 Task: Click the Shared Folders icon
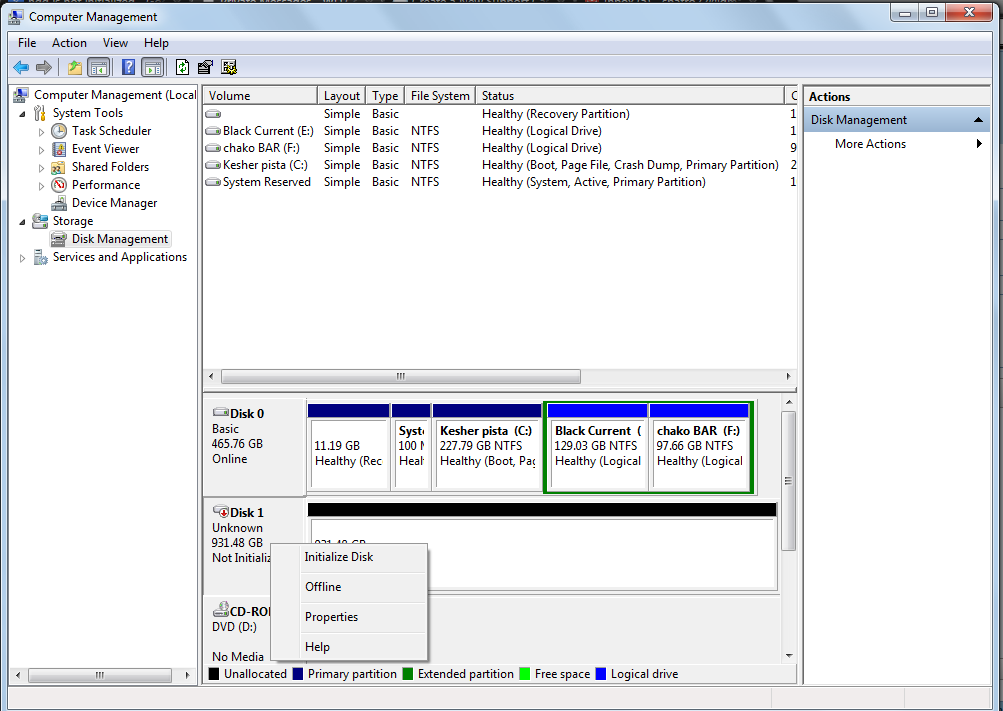pyautogui.click(x=59, y=167)
